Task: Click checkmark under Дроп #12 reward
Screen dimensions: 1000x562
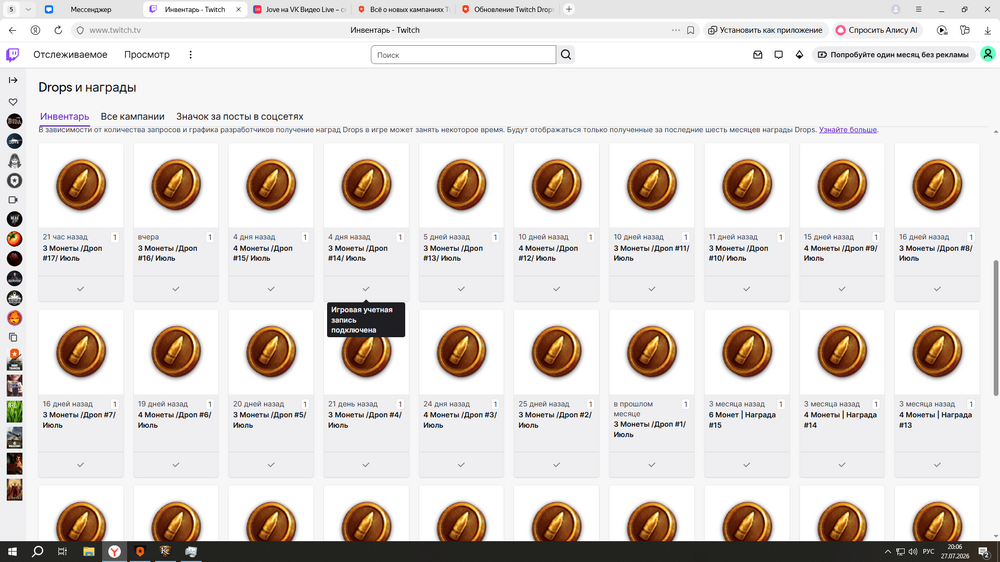Action: coord(556,289)
